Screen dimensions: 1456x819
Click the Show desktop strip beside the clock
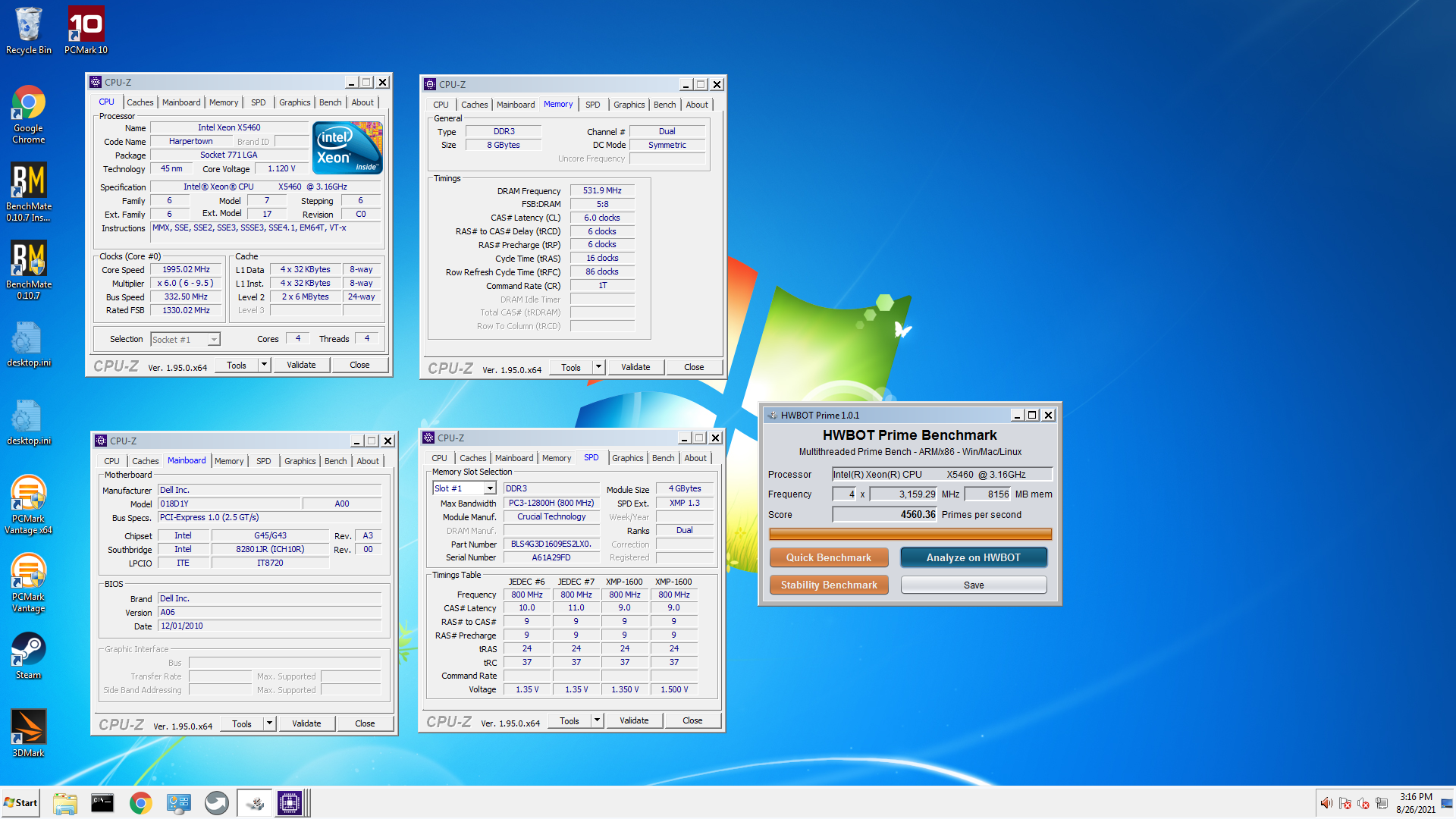click(1447, 803)
